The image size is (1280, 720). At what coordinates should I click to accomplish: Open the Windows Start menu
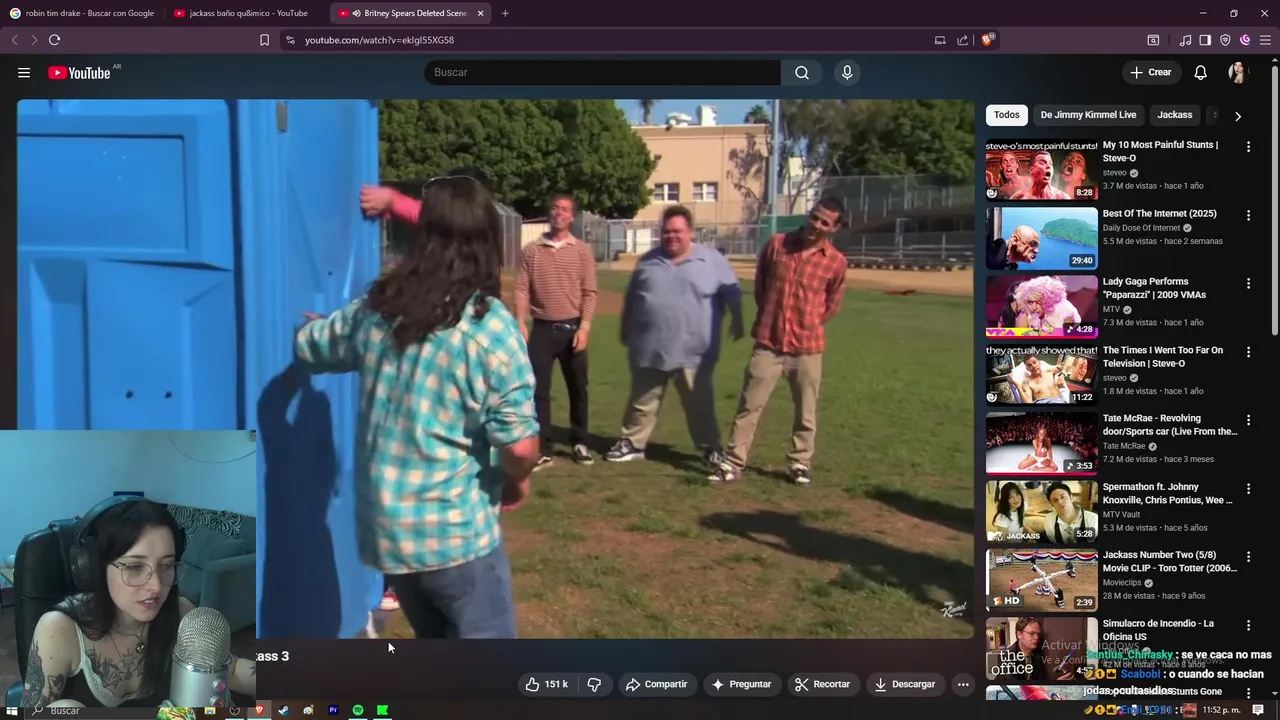(x=12, y=710)
